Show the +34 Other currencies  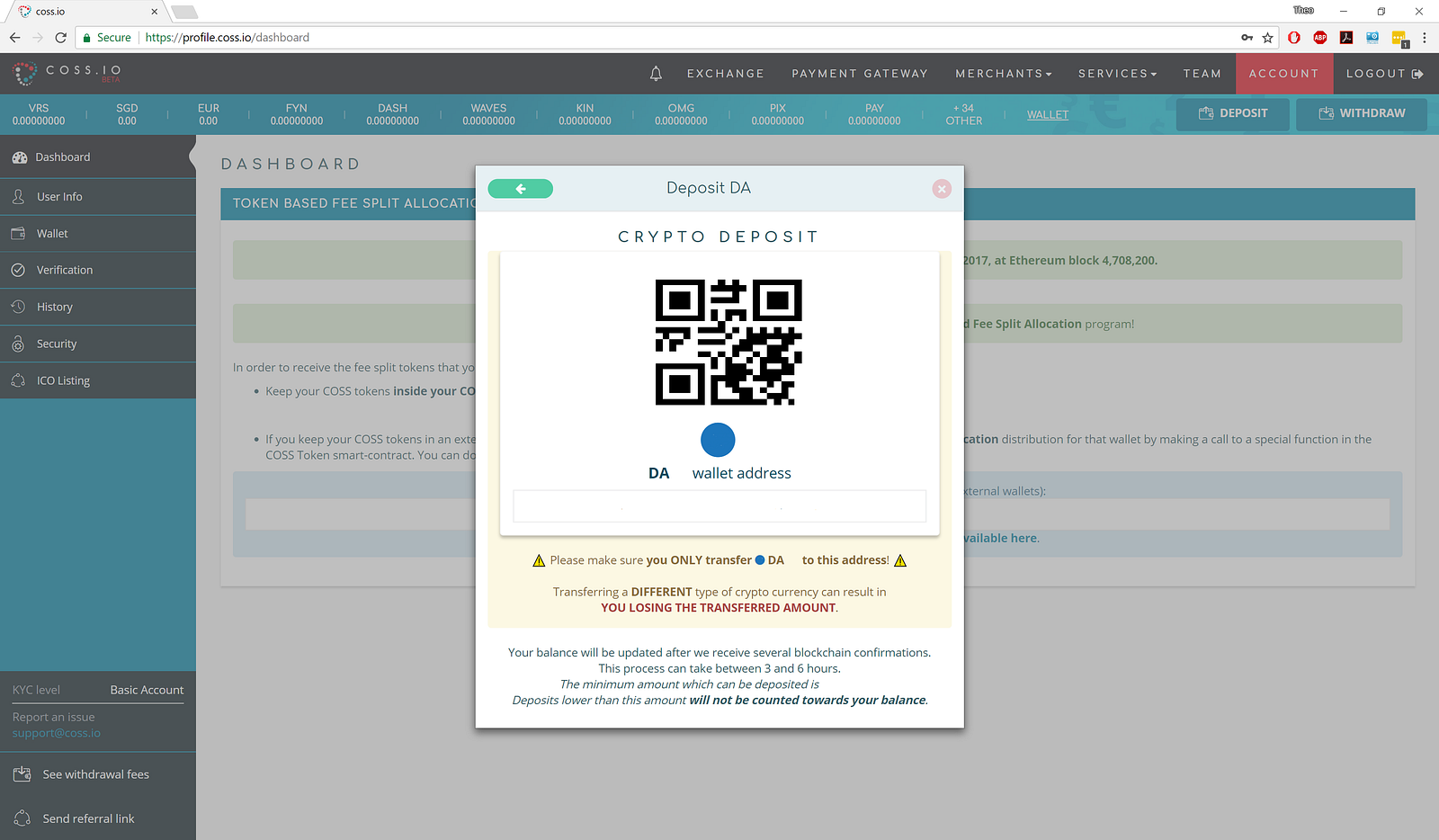964,114
